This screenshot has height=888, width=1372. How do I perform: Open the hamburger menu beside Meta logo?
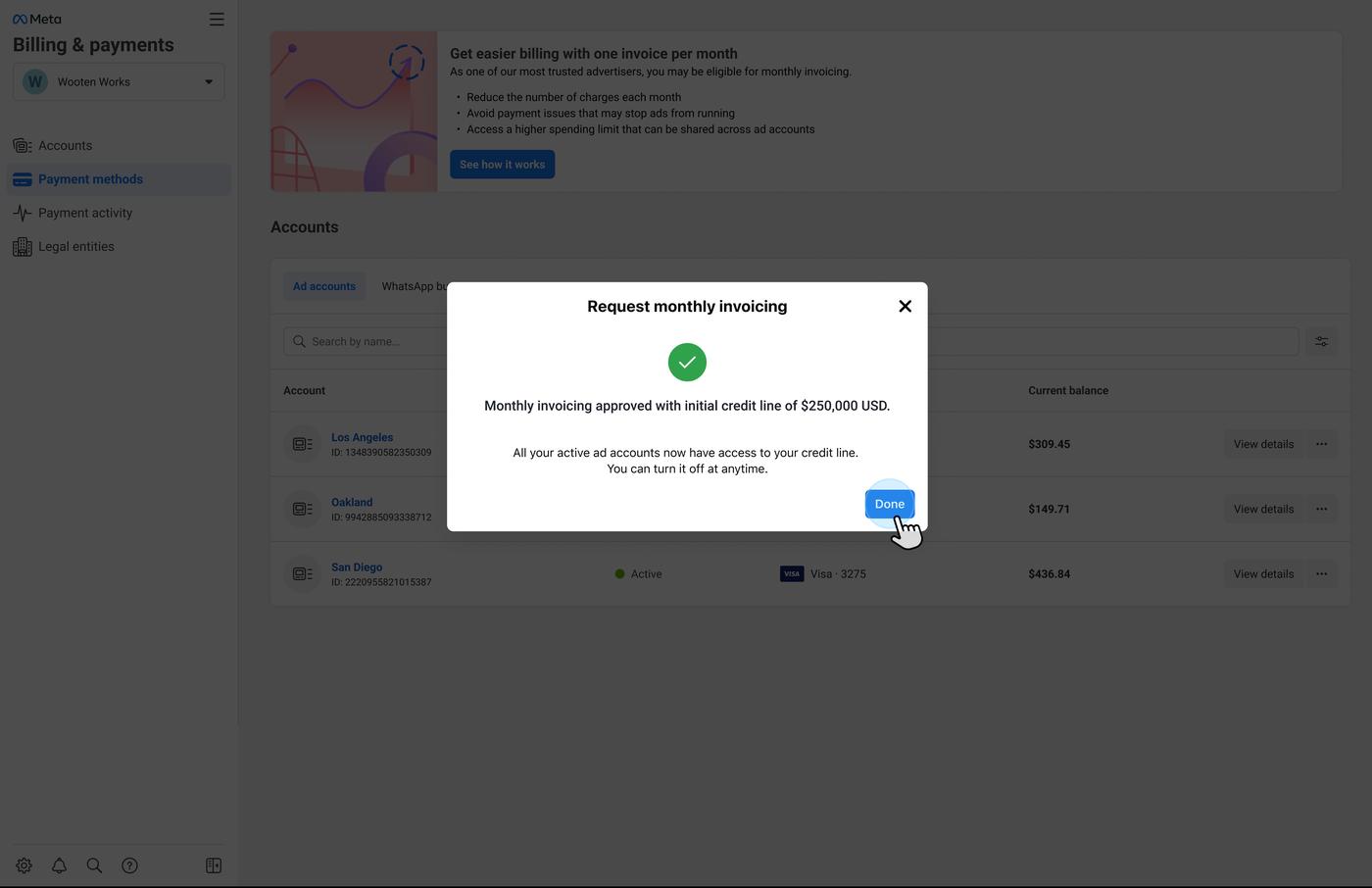(217, 20)
